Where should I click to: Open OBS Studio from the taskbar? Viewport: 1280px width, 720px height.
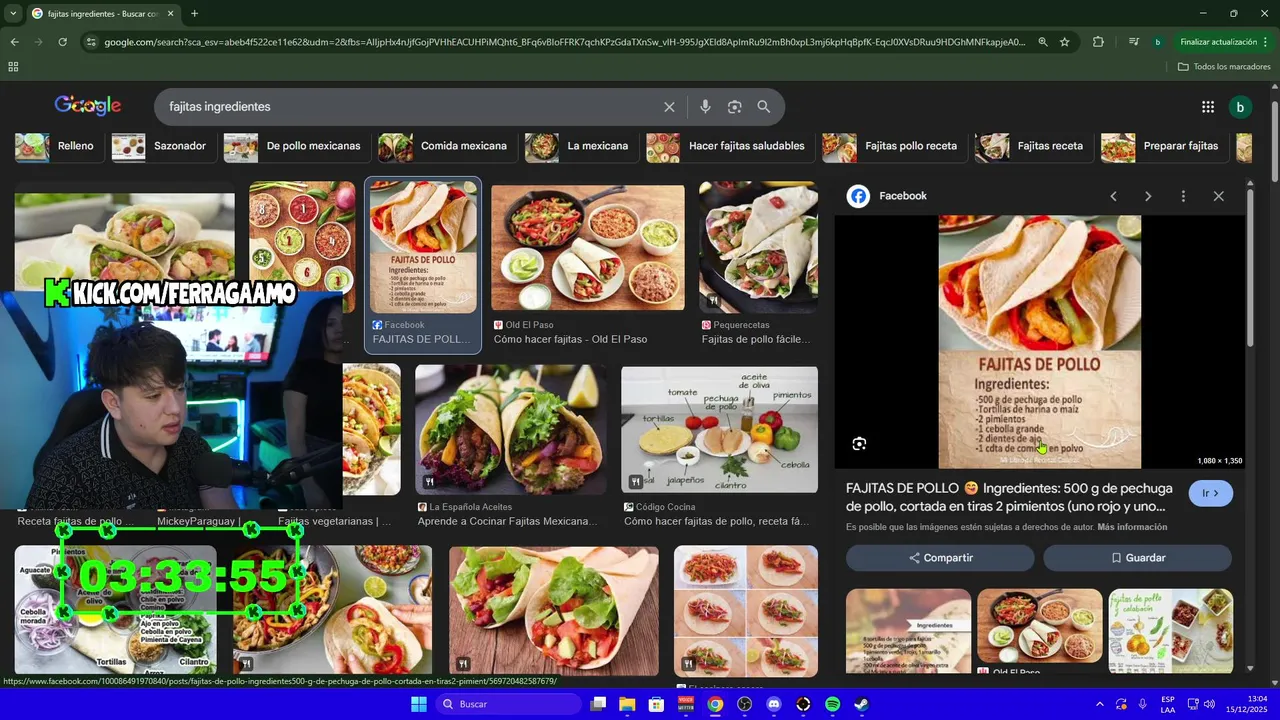pos(744,704)
